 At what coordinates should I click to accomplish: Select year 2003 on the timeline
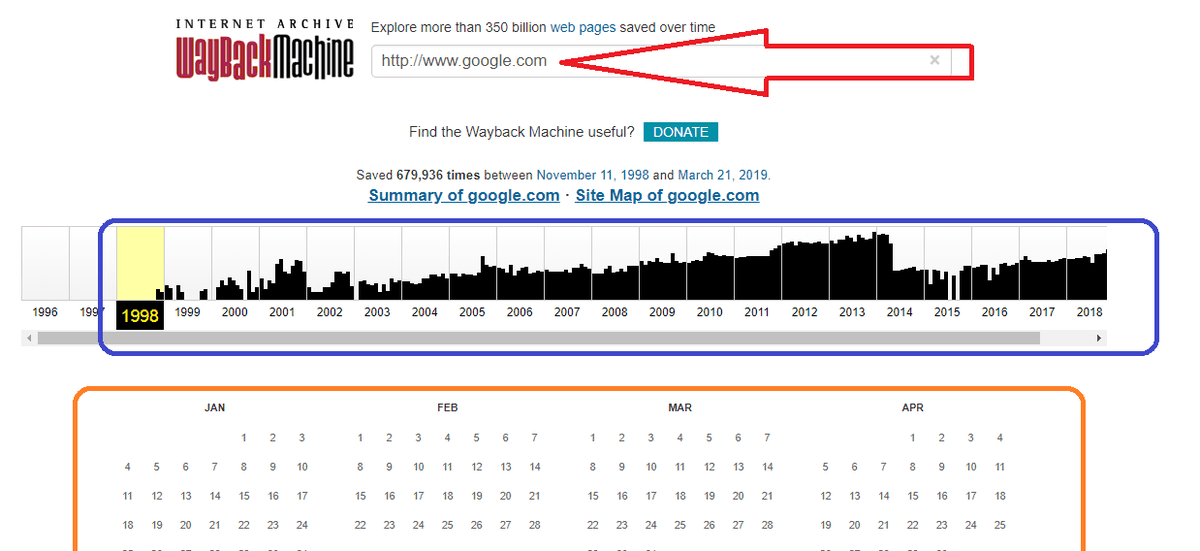pos(377,312)
